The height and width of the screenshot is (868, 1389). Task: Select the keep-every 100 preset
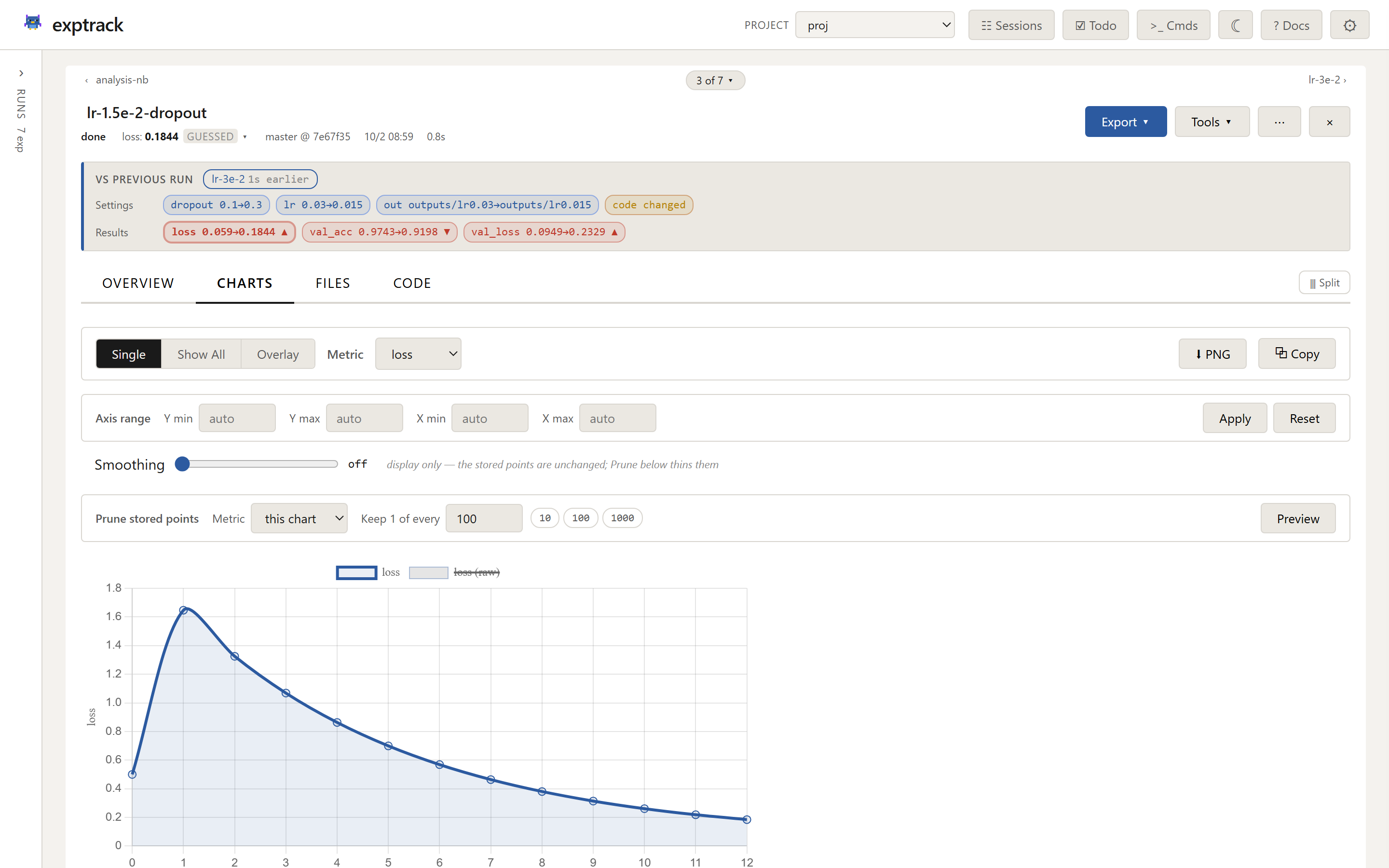click(x=580, y=518)
